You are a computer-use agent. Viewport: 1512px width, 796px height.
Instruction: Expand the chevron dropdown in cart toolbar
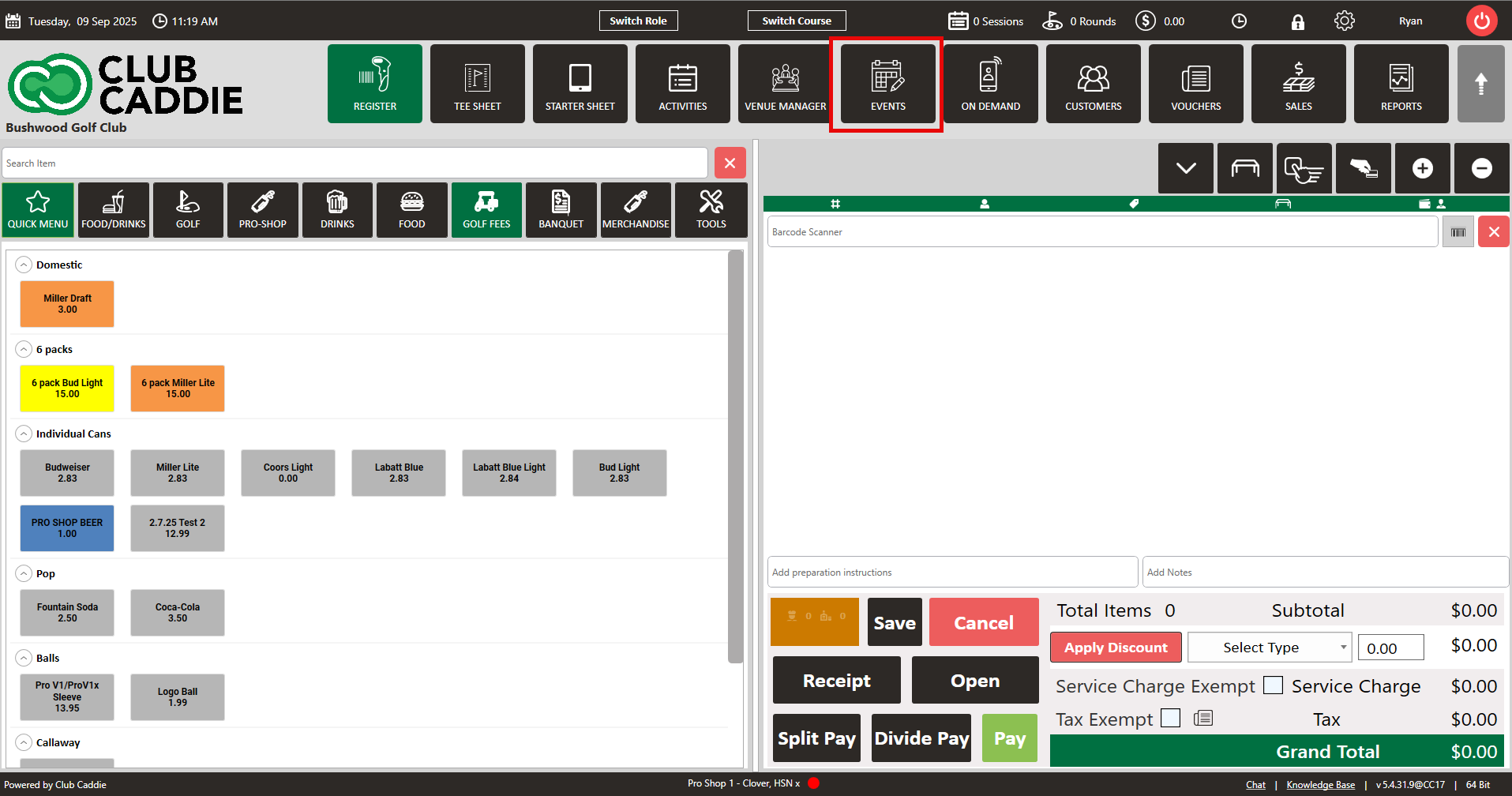[x=1186, y=168]
